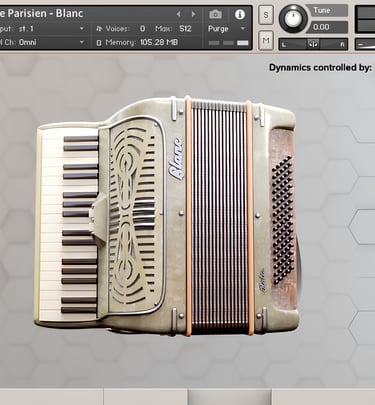Open the output st. 1 dropdown
Image resolution: width=375 pixels, height=405 pixels.
(43, 29)
